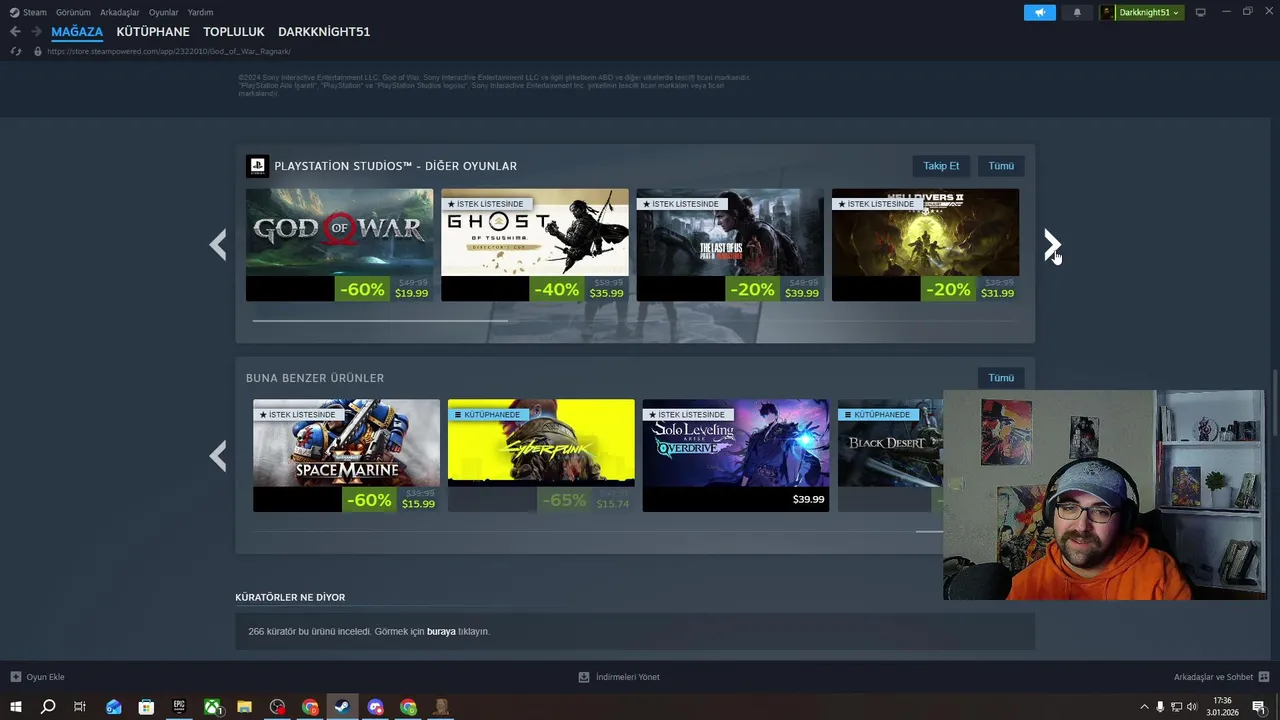Open the DARKKNİGHT51 profile tab

click(x=324, y=32)
